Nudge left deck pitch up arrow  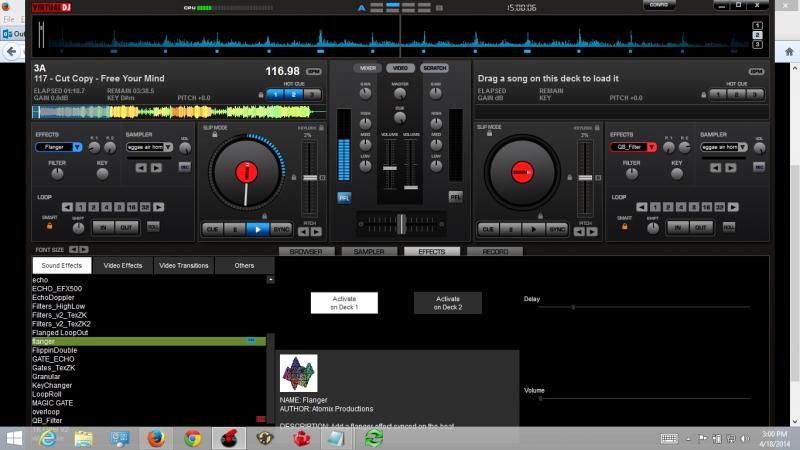coord(316,232)
